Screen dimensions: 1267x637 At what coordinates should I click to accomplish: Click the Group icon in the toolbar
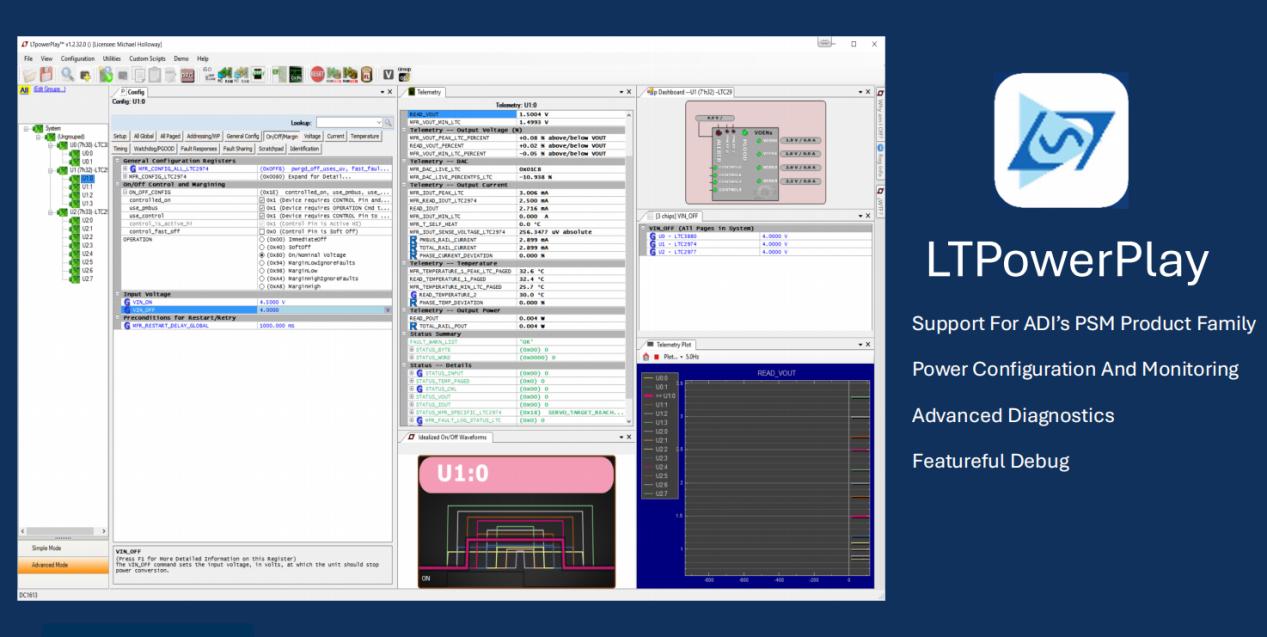(x=404, y=73)
